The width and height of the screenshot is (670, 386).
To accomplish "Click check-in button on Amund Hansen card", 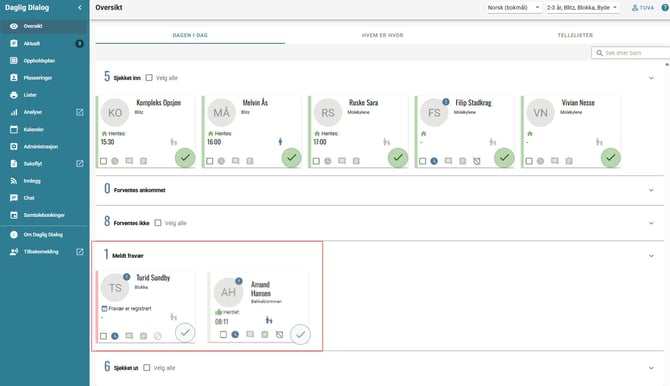I will pyautogui.click(x=300, y=335).
